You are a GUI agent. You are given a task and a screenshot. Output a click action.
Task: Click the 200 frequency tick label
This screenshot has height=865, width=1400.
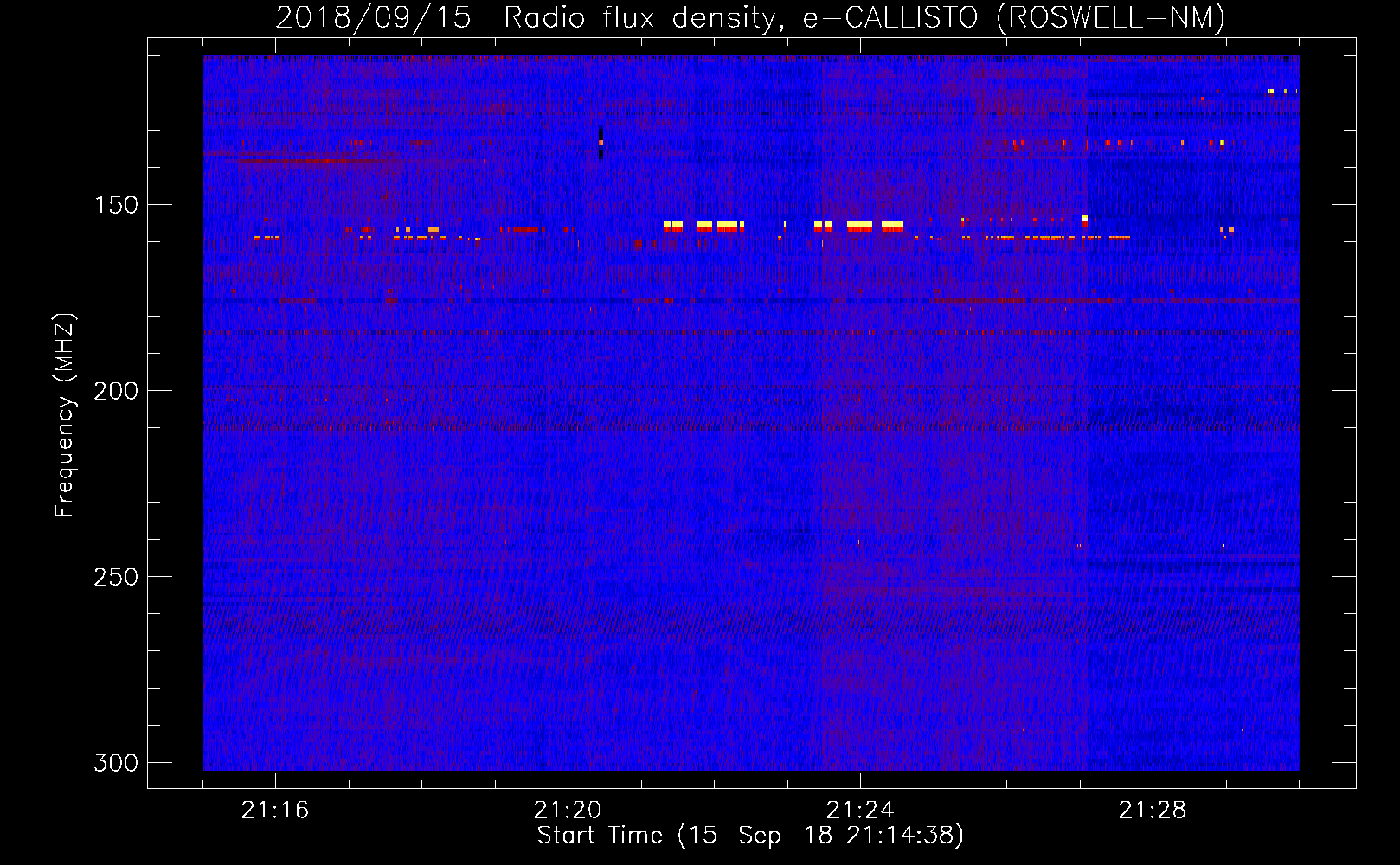pyautogui.click(x=116, y=391)
